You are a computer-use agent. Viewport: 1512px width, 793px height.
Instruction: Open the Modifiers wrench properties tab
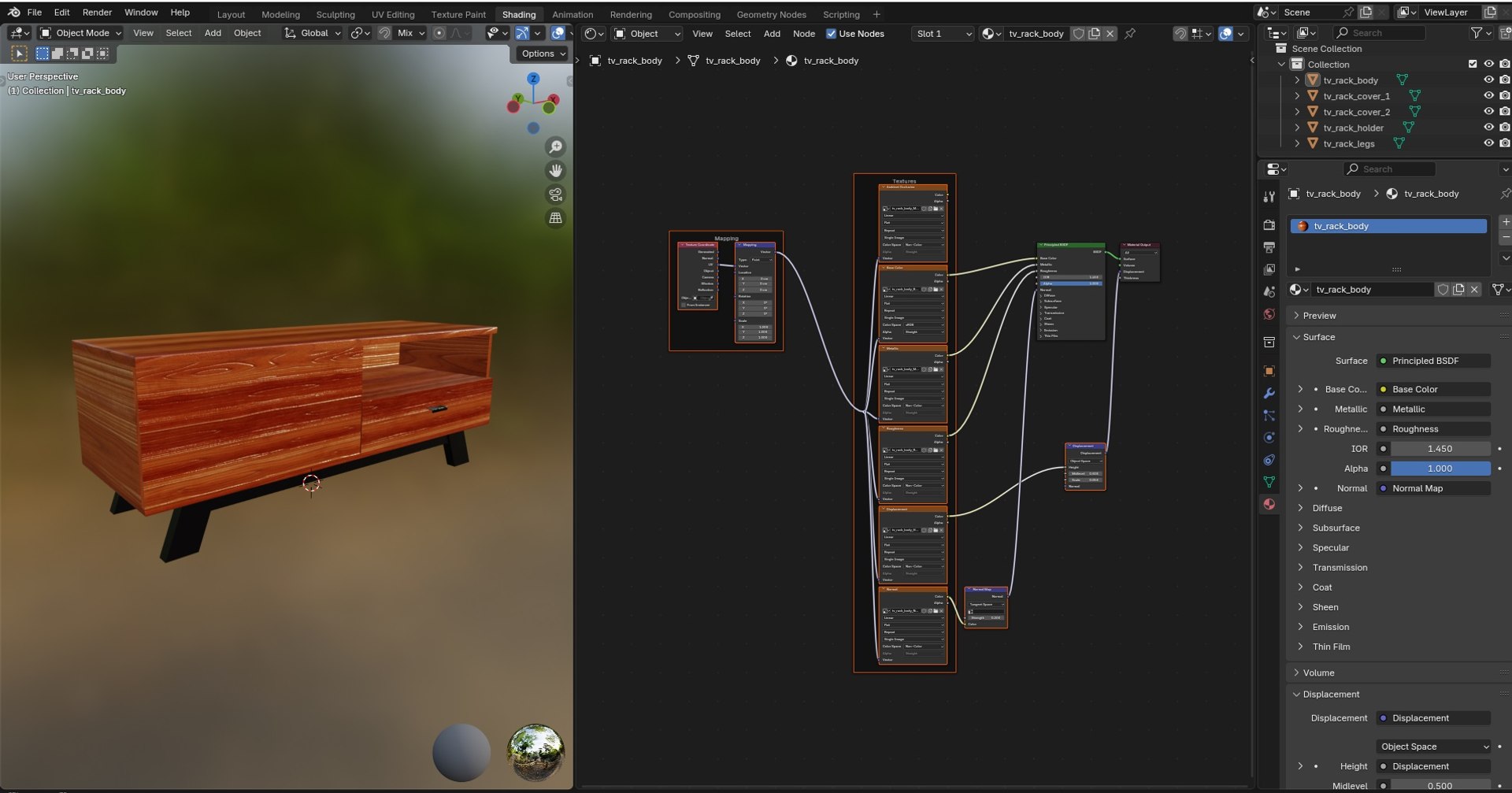coord(1269,393)
